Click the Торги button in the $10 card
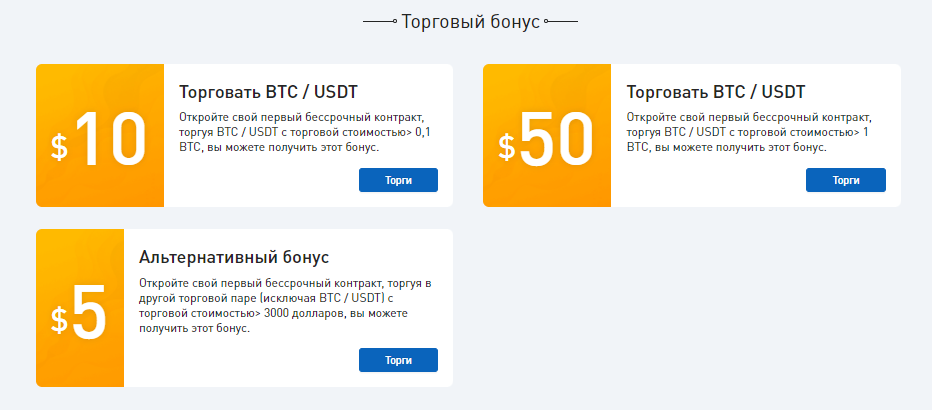Screen dimensions: 932x410 (x=398, y=180)
